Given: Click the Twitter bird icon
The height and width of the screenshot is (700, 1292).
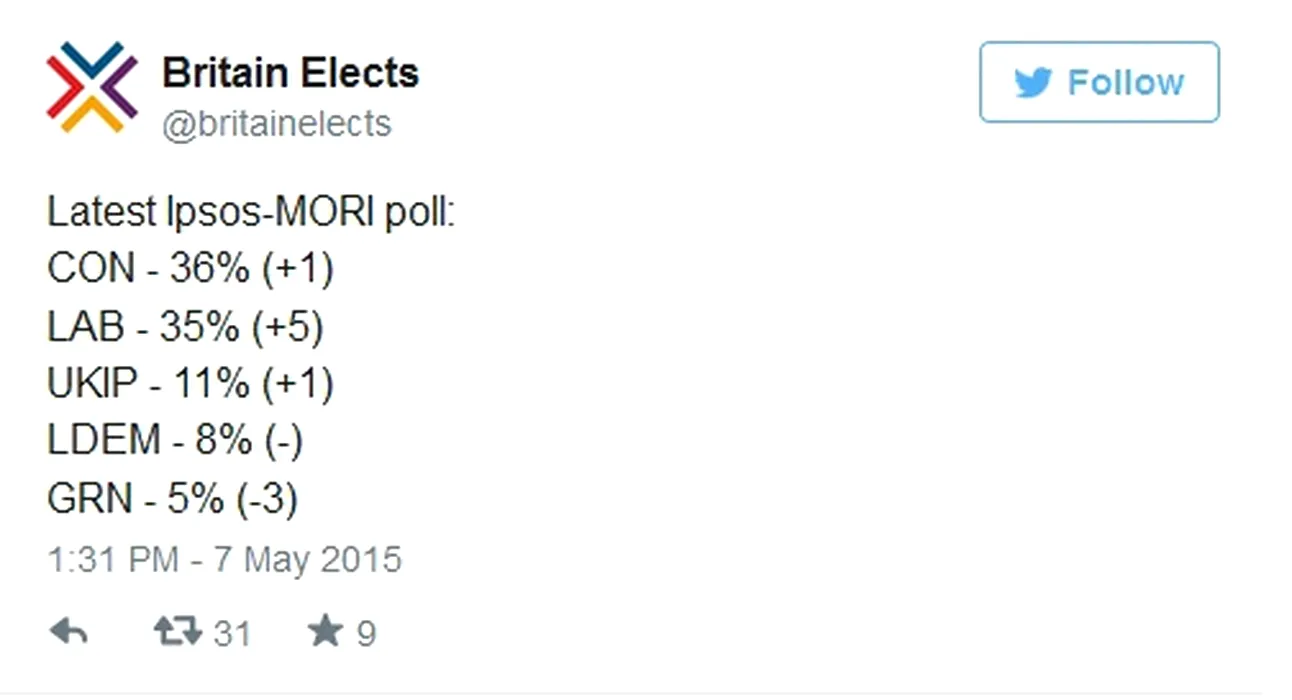Looking at the screenshot, I should click(1033, 83).
